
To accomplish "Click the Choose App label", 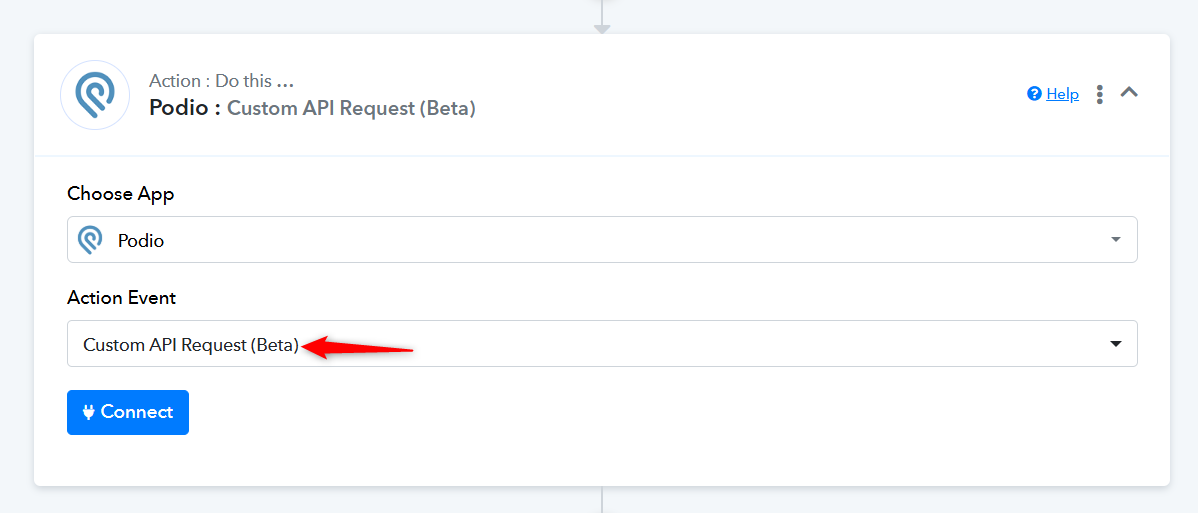I will tap(121, 194).
